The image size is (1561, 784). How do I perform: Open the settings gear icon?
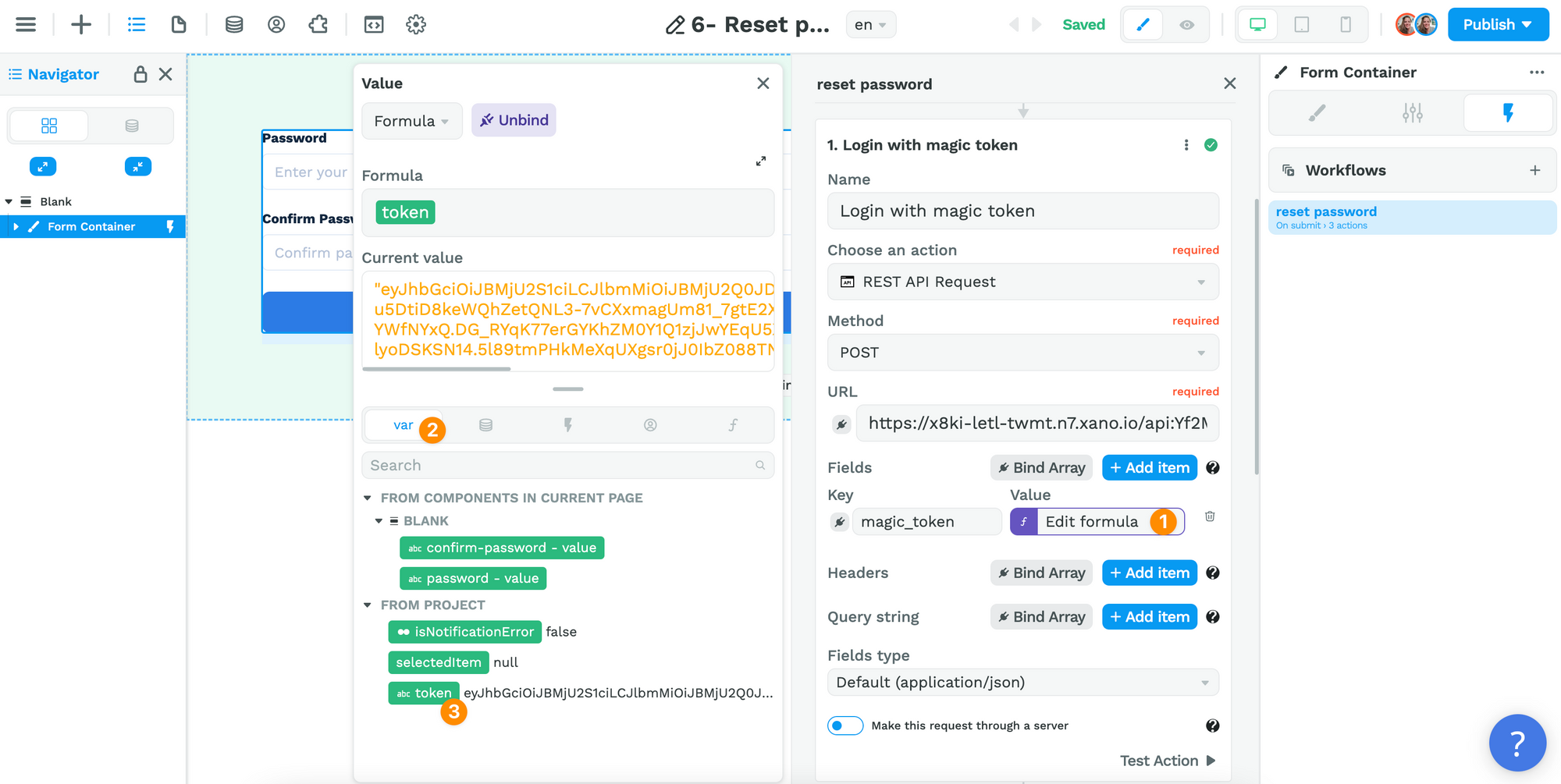pos(416,25)
